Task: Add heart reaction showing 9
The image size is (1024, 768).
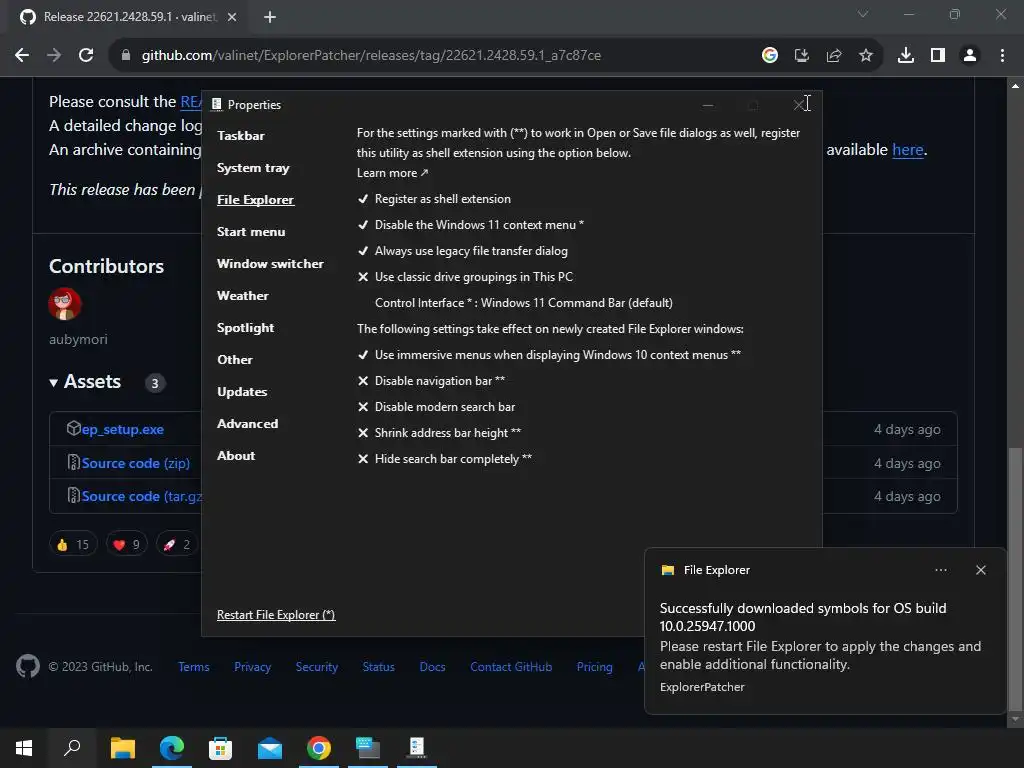Action: (127, 545)
